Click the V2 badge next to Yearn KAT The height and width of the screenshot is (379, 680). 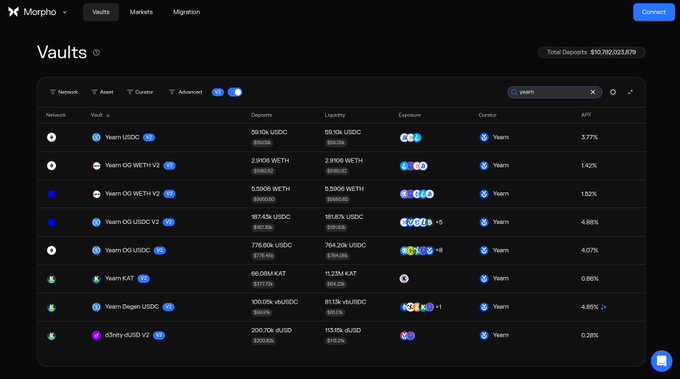click(x=144, y=278)
